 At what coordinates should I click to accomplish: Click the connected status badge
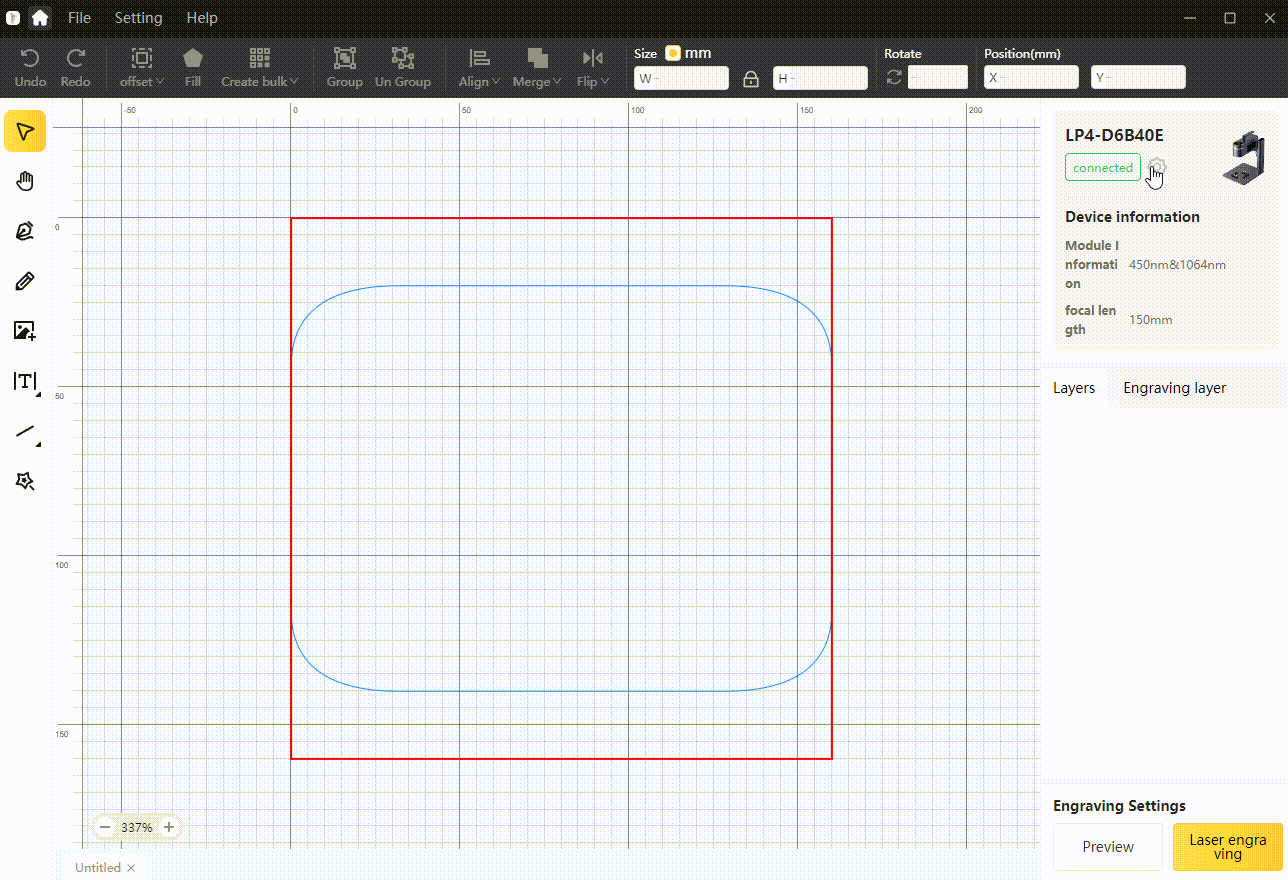click(x=1103, y=168)
